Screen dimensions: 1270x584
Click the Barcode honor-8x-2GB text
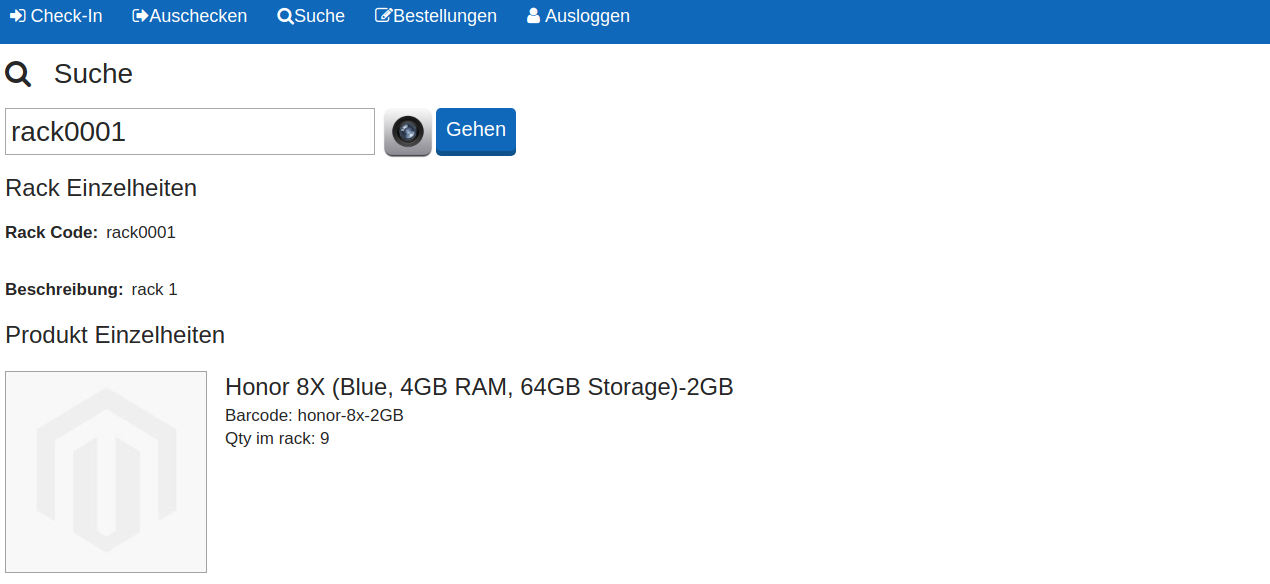314,415
